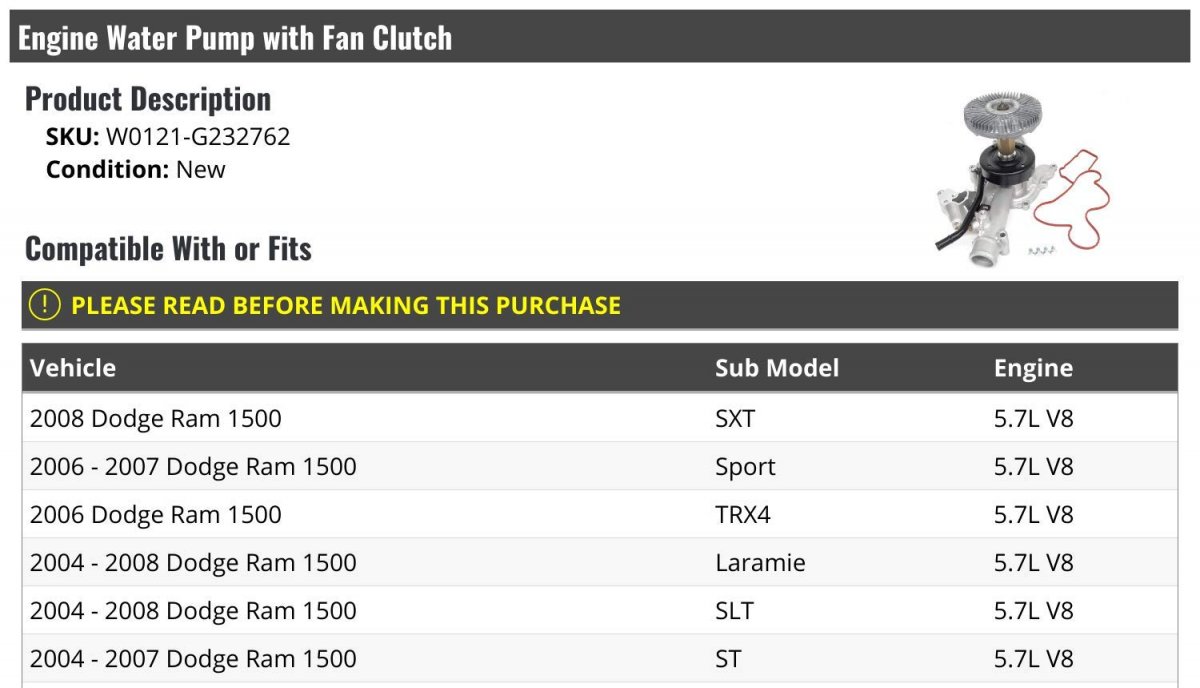Image resolution: width=1200 pixels, height=688 pixels.
Task: Click the Compatible With or Fits heading
Action: [x=168, y=248]
